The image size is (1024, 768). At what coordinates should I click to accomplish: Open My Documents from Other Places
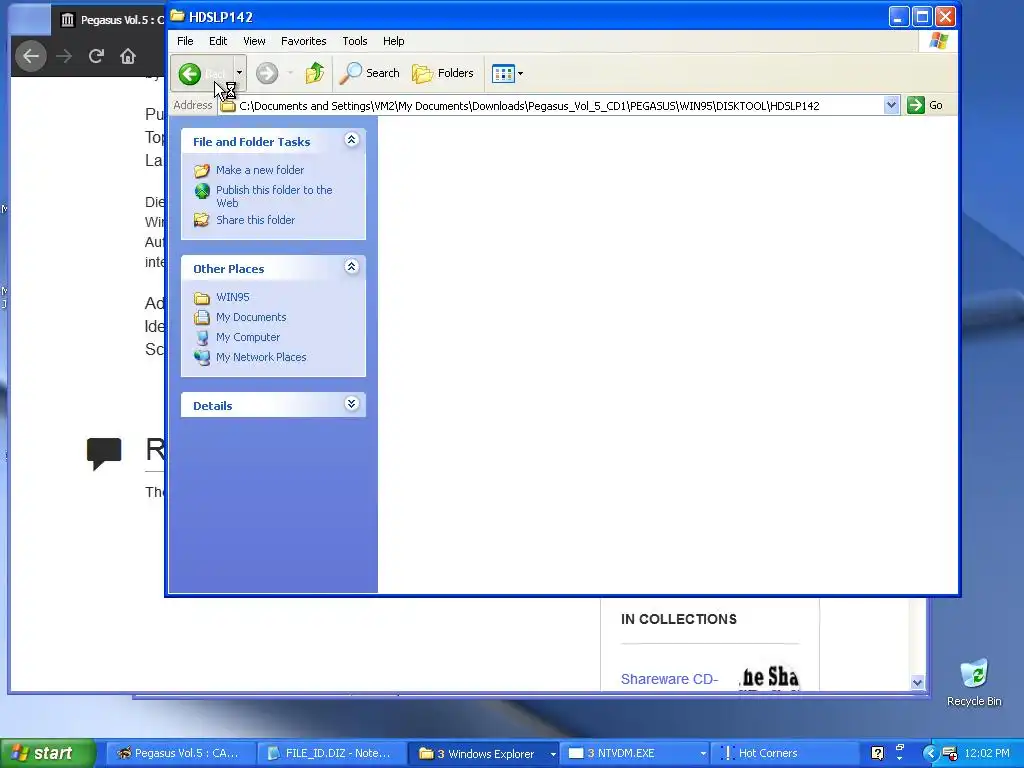(251, 317)
